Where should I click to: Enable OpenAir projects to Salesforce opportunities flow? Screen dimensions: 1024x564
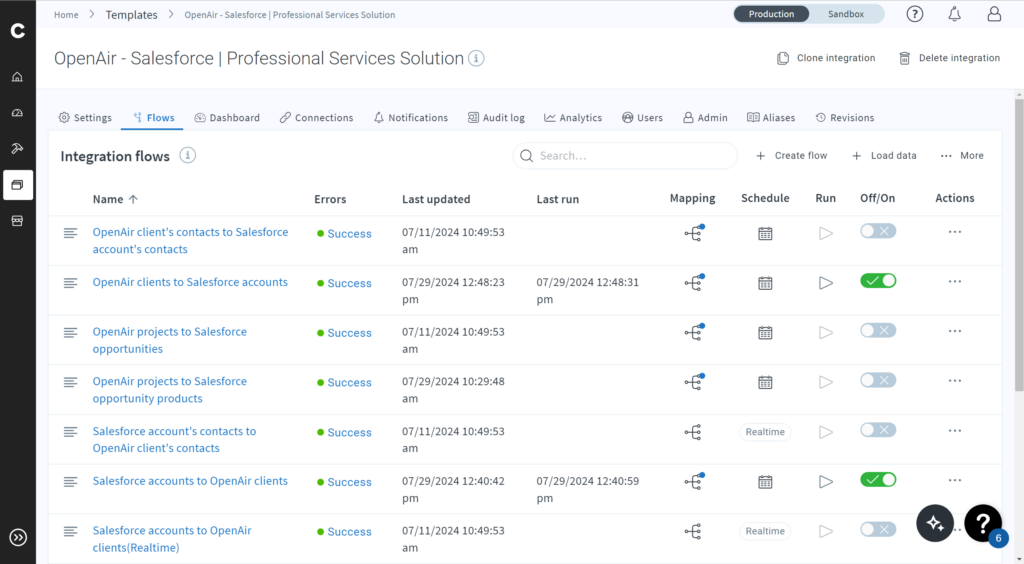coord(878,330)
